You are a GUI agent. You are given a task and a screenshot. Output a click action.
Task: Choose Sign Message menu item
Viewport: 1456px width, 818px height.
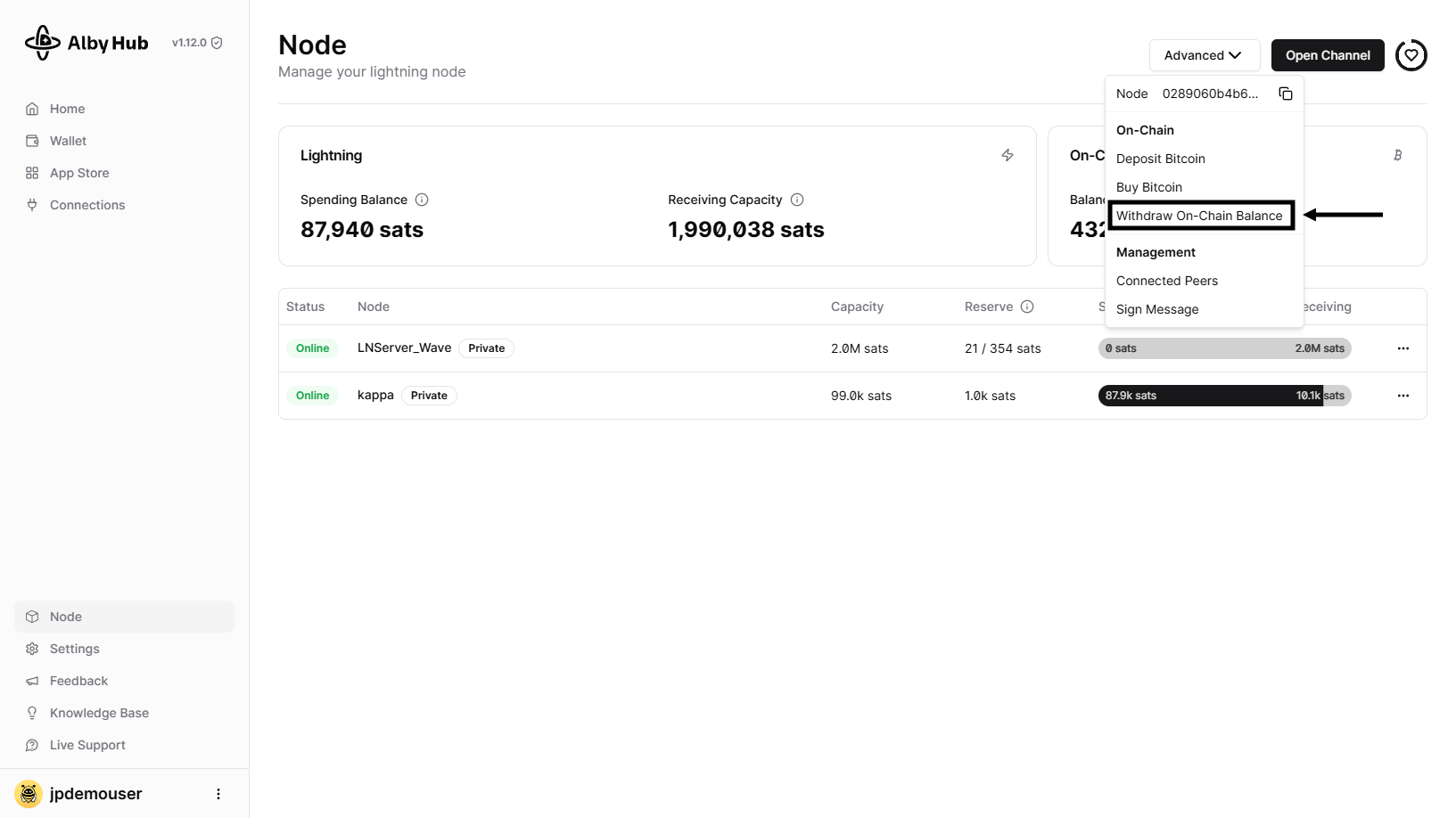point(1157,309)
